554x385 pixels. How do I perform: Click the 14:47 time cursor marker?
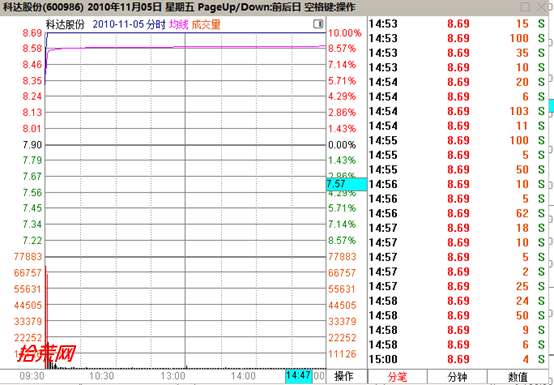point(299,375)
